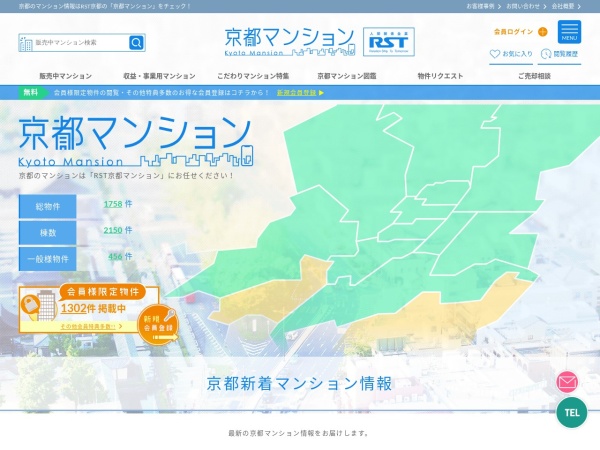Click the 新規会員登録 link in the blue bar
The image size is (600, 450).
point(297,93)
